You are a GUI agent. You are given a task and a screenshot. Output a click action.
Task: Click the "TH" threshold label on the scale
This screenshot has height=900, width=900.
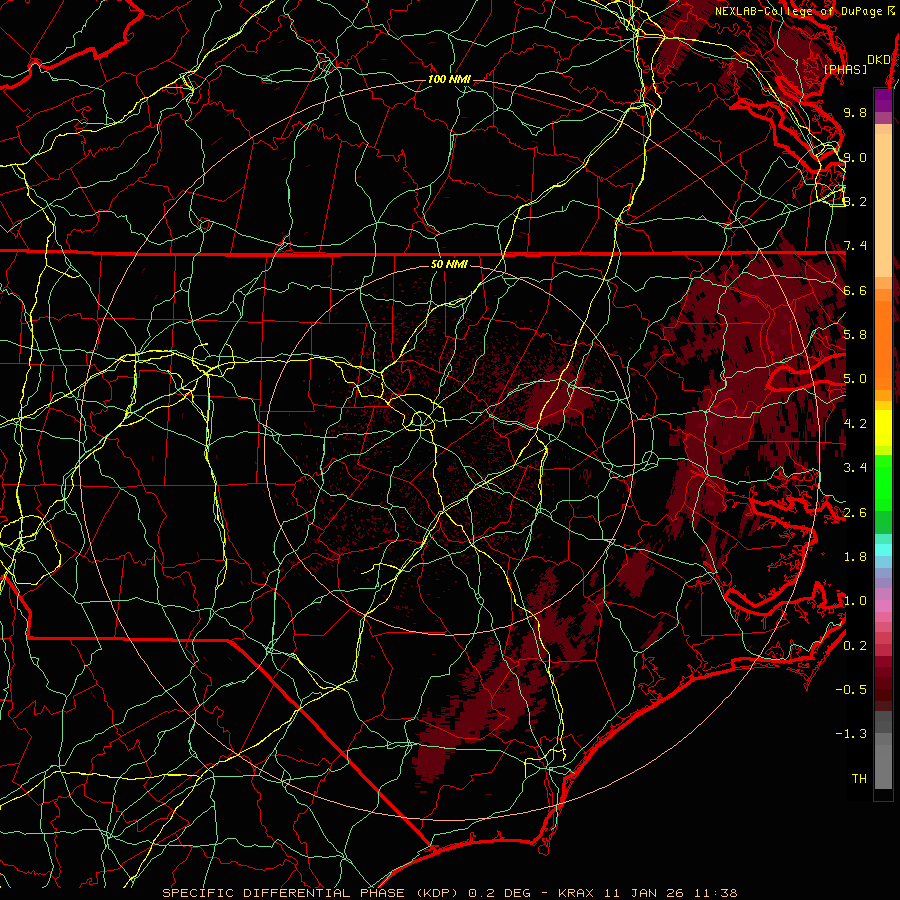coord(859,779)
